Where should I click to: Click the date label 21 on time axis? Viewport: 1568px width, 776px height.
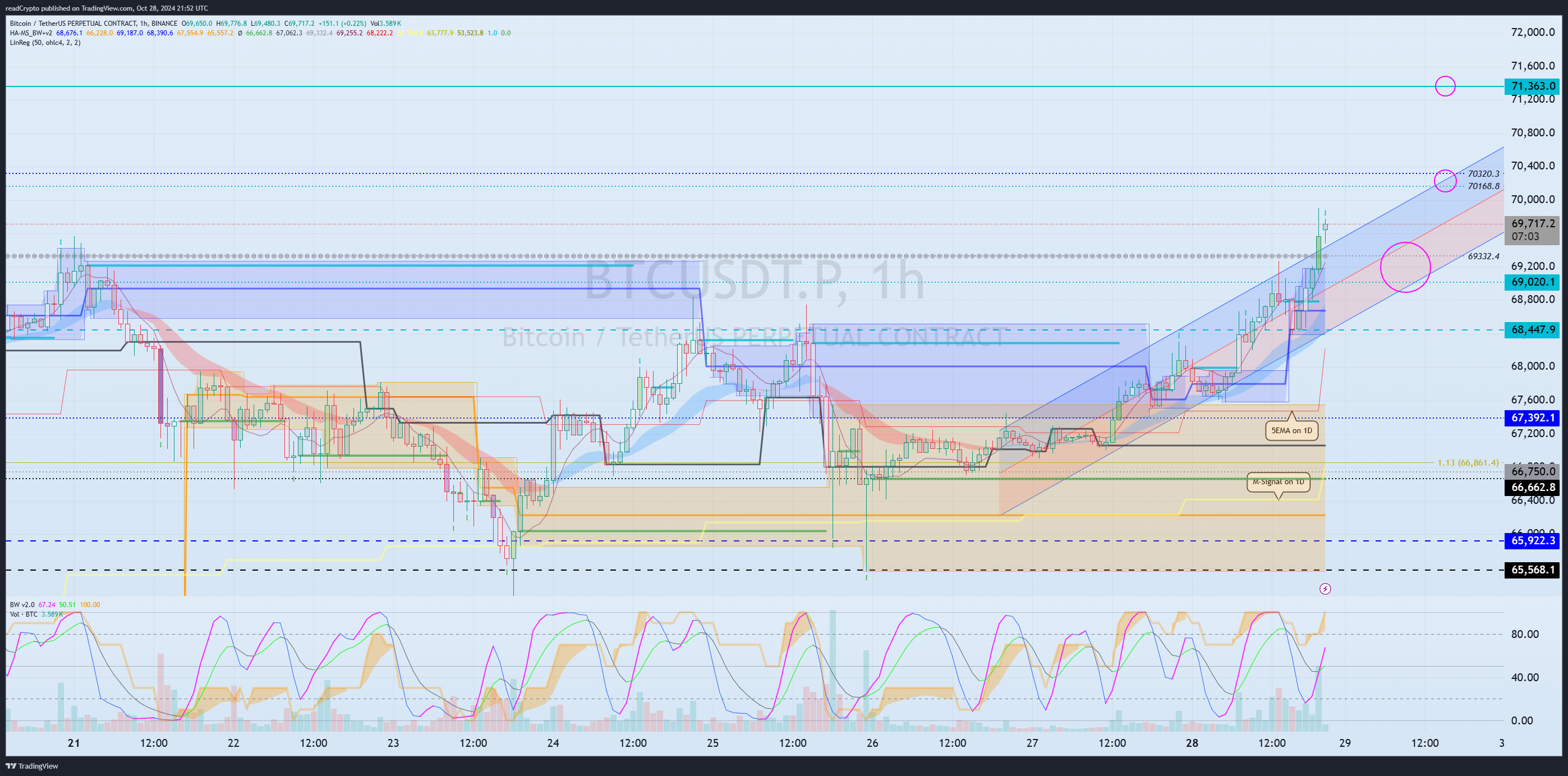73,742
